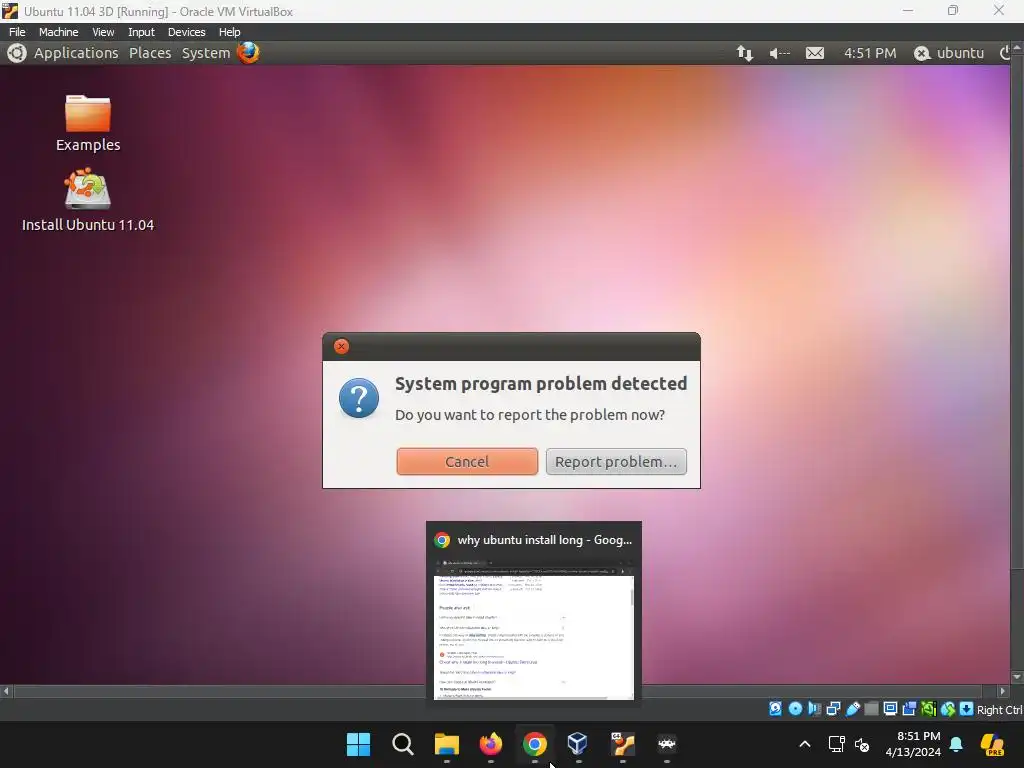Click the PRE badge tray icon
Image resolution: width=1024 pixels, height=768 pixels.
point(992,744)
